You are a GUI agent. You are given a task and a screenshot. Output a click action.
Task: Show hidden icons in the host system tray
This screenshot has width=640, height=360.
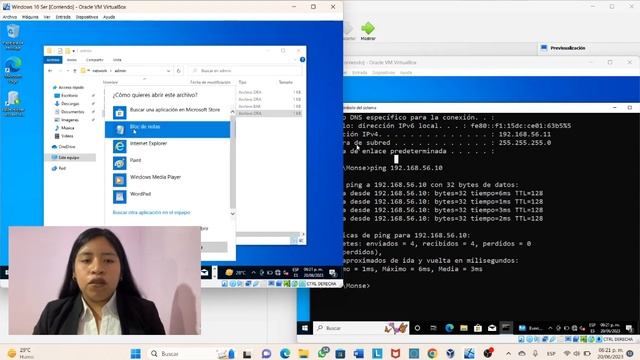tap(508, 353)
